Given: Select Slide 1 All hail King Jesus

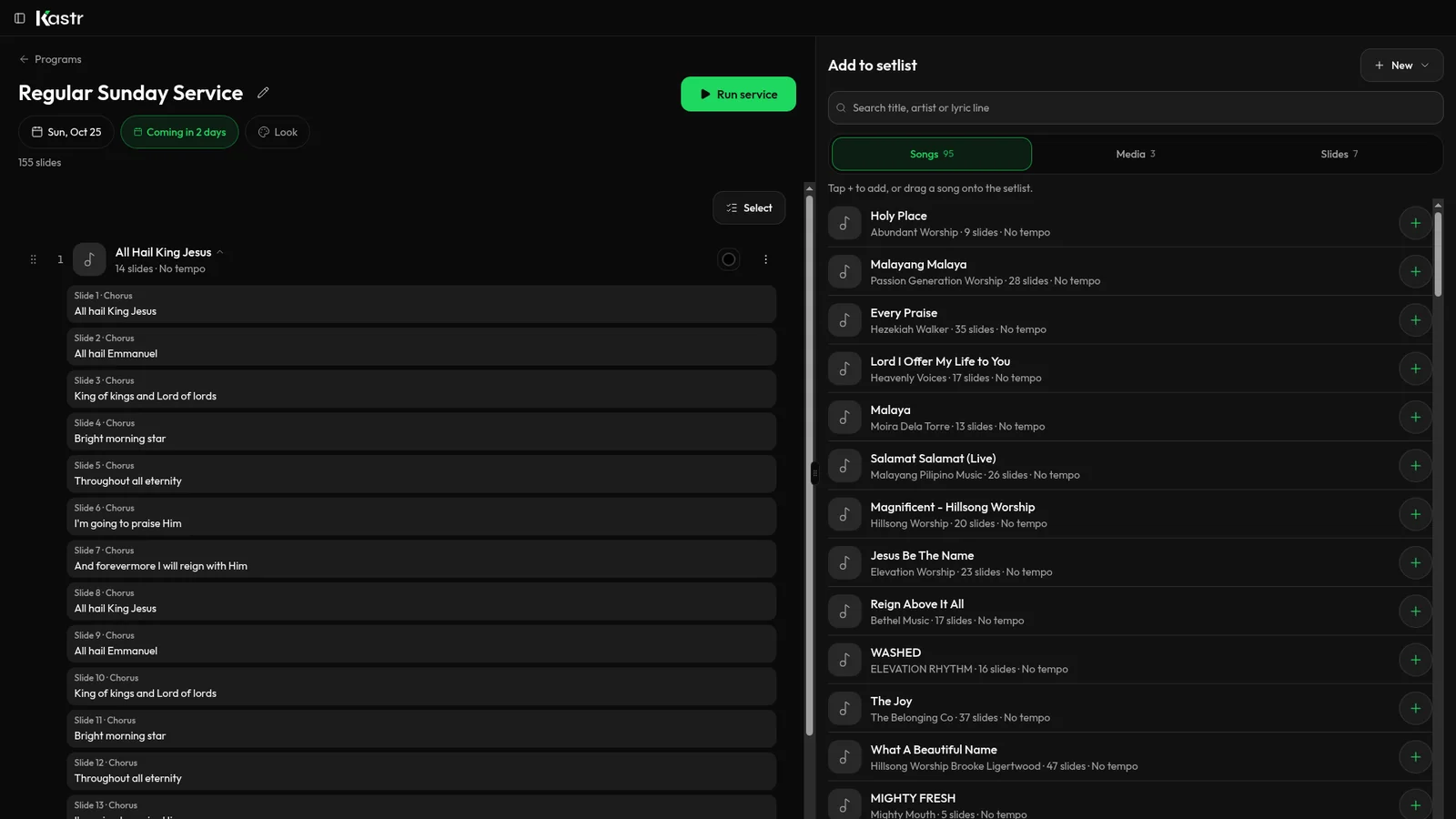Looking at the screenshot, I should click(421, 304).
